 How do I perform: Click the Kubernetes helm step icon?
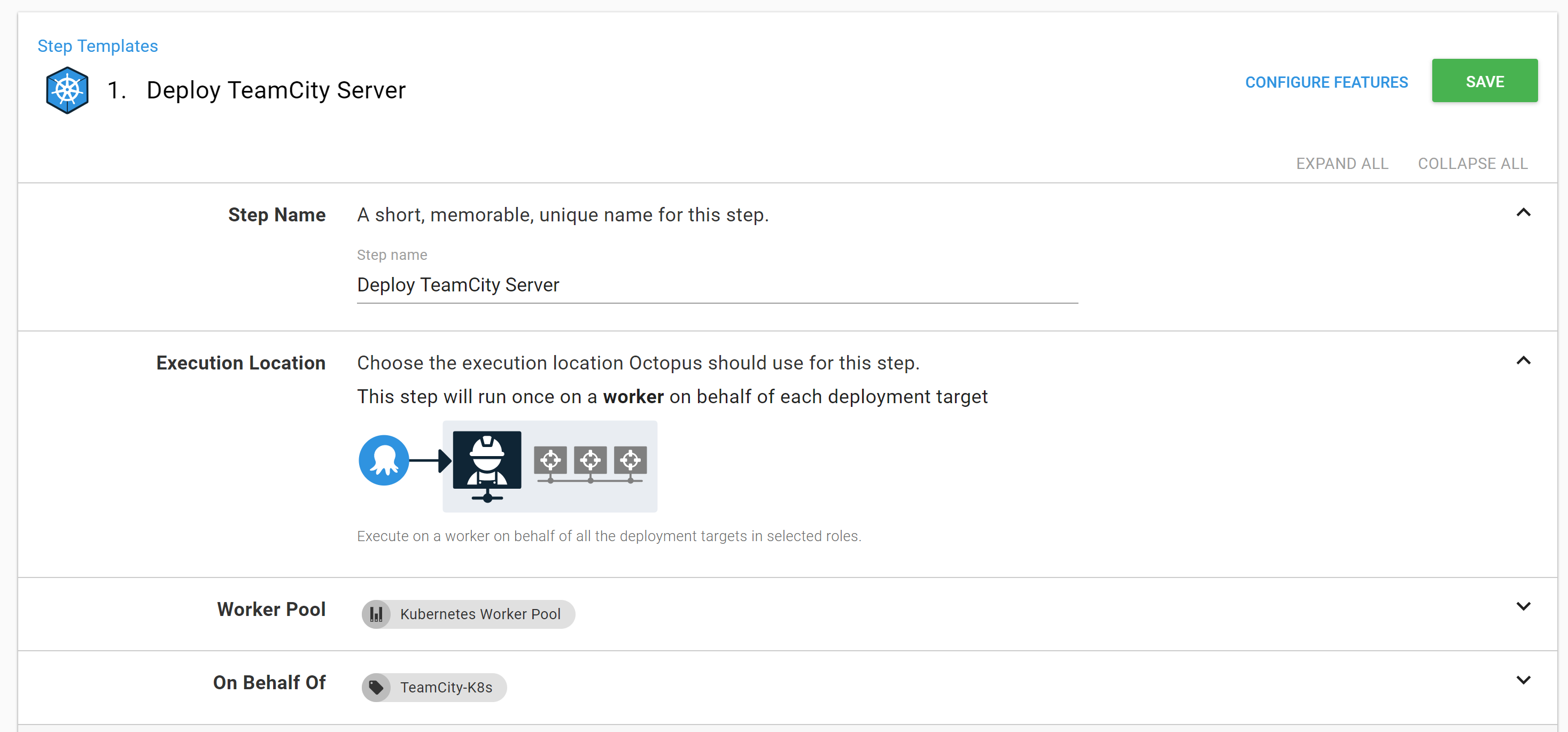click(x=67, y=90)
